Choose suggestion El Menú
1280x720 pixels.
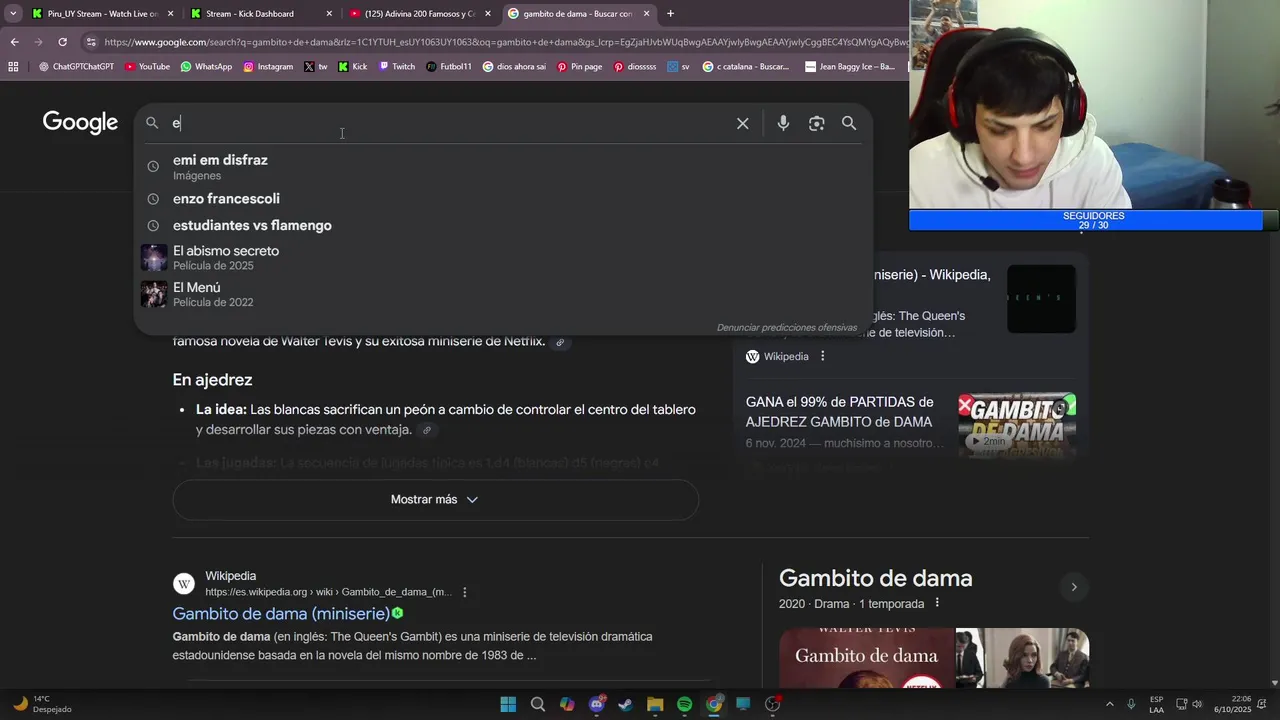[x=502, y=294]
